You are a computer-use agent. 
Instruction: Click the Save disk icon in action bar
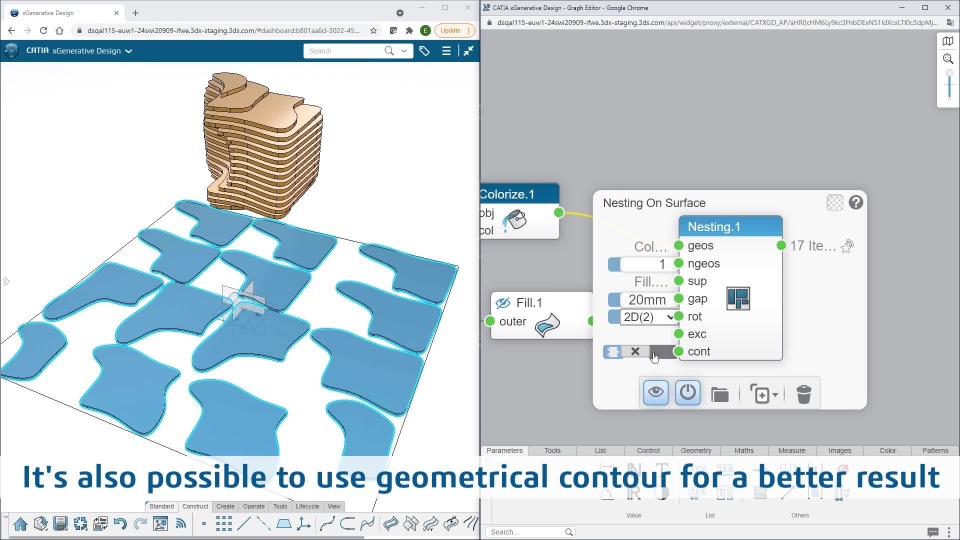click(x=60, y=523)
